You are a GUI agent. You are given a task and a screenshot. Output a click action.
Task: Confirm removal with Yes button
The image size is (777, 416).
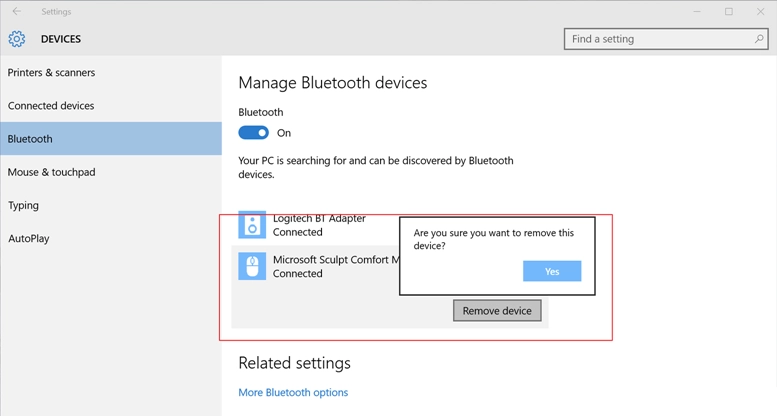click(x=552, y=271)
